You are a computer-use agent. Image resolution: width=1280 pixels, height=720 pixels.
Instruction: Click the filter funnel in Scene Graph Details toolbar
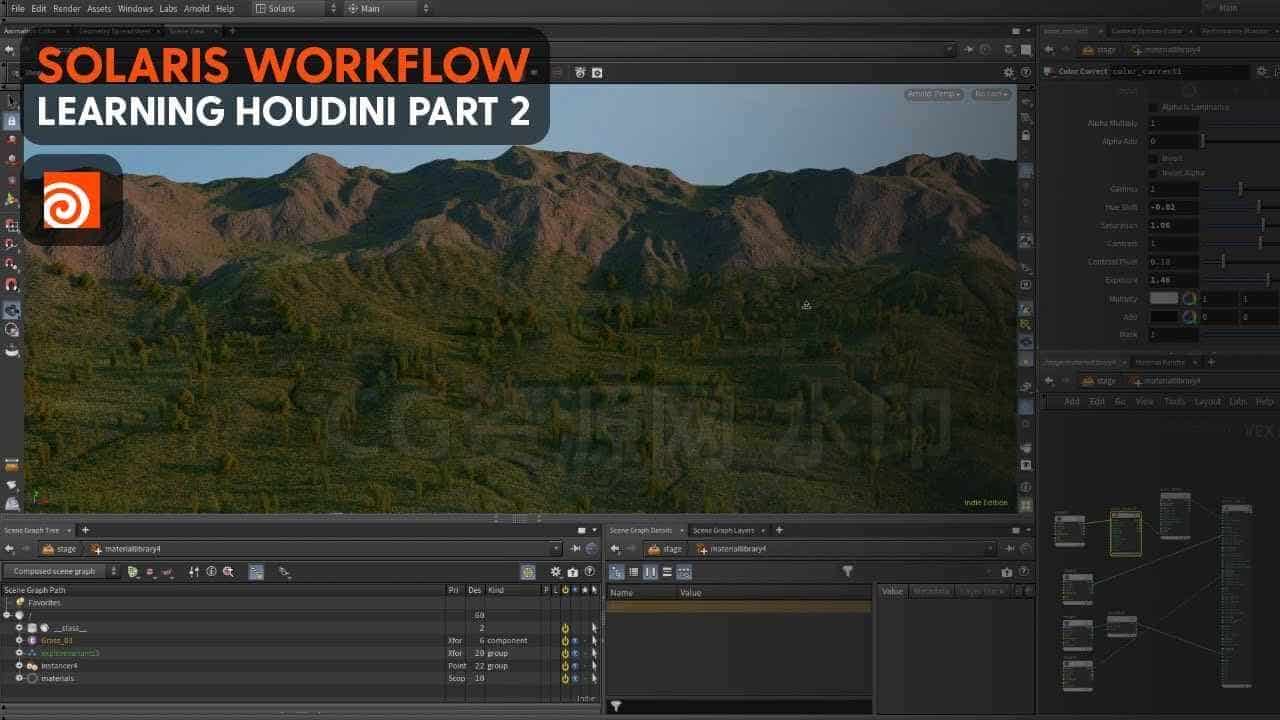pyautogui.click(x=848, y=572)
